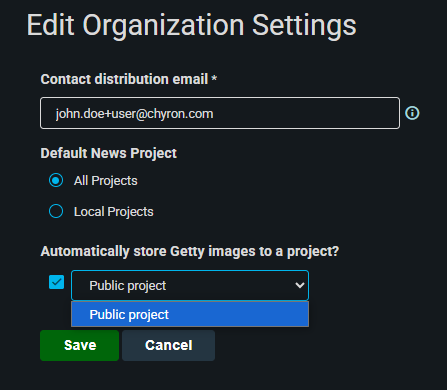Click the Local Projects label text
Screen dimensions: 447x390
[114, 212]
